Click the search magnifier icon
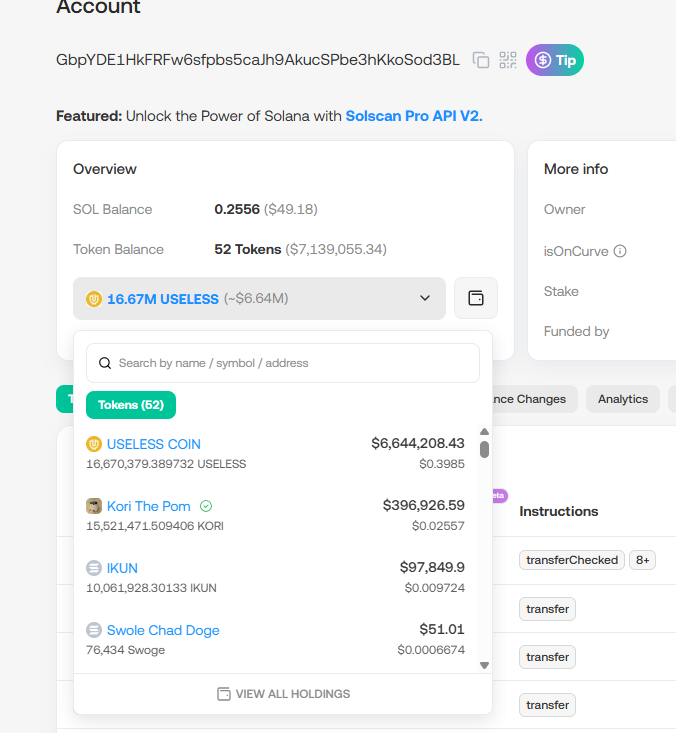The image size is (676, 733). (x=105, y=363)
